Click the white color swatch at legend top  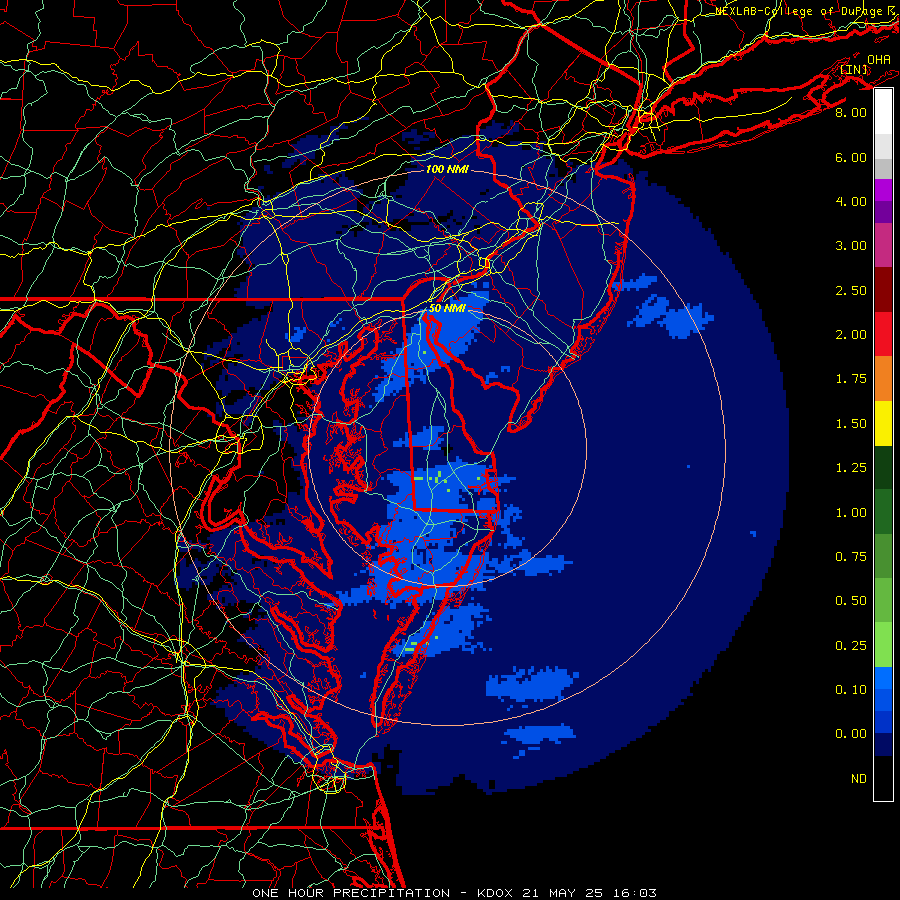pyautogui.click(x=883, y=112)
